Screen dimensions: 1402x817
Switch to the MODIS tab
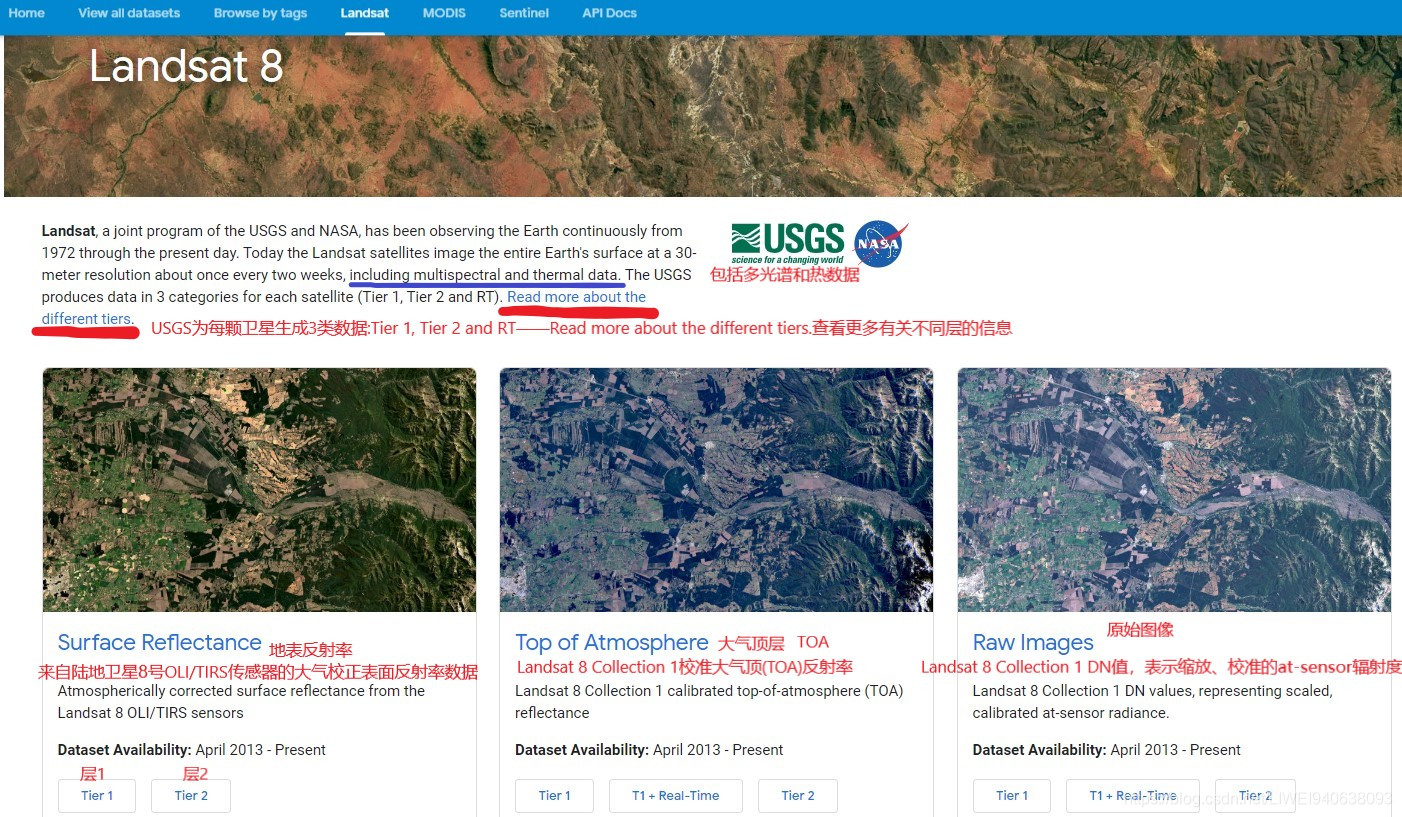444,13
